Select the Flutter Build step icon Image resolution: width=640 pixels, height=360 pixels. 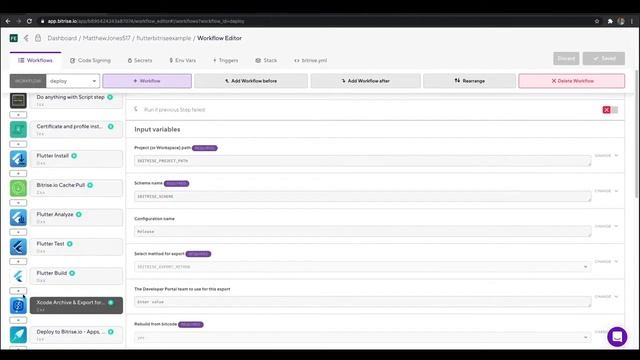pyautogui.click(x=18, y=276)
